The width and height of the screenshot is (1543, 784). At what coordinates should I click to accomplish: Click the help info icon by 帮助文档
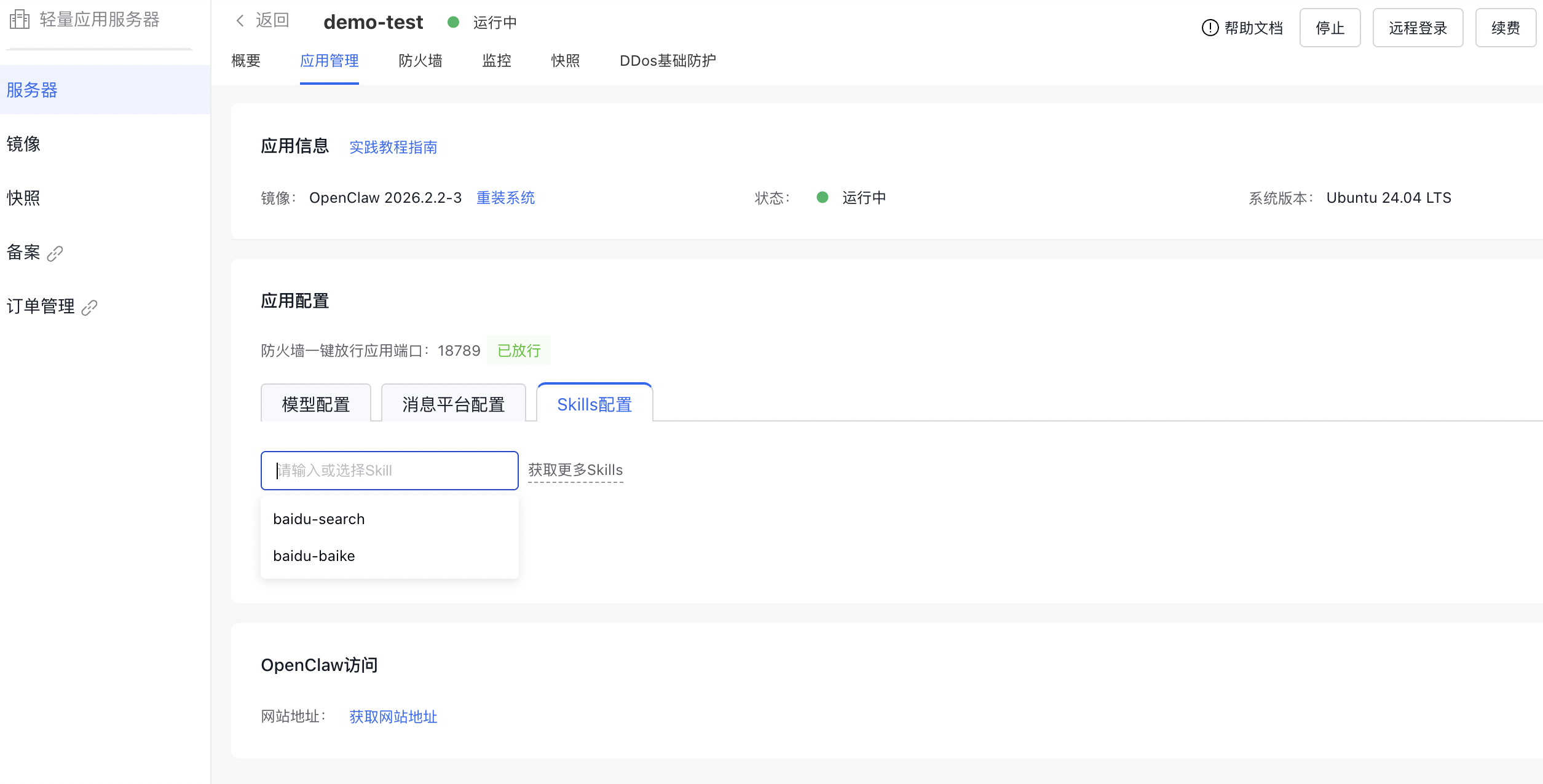pyautogui.click(x=1209, y=28)
